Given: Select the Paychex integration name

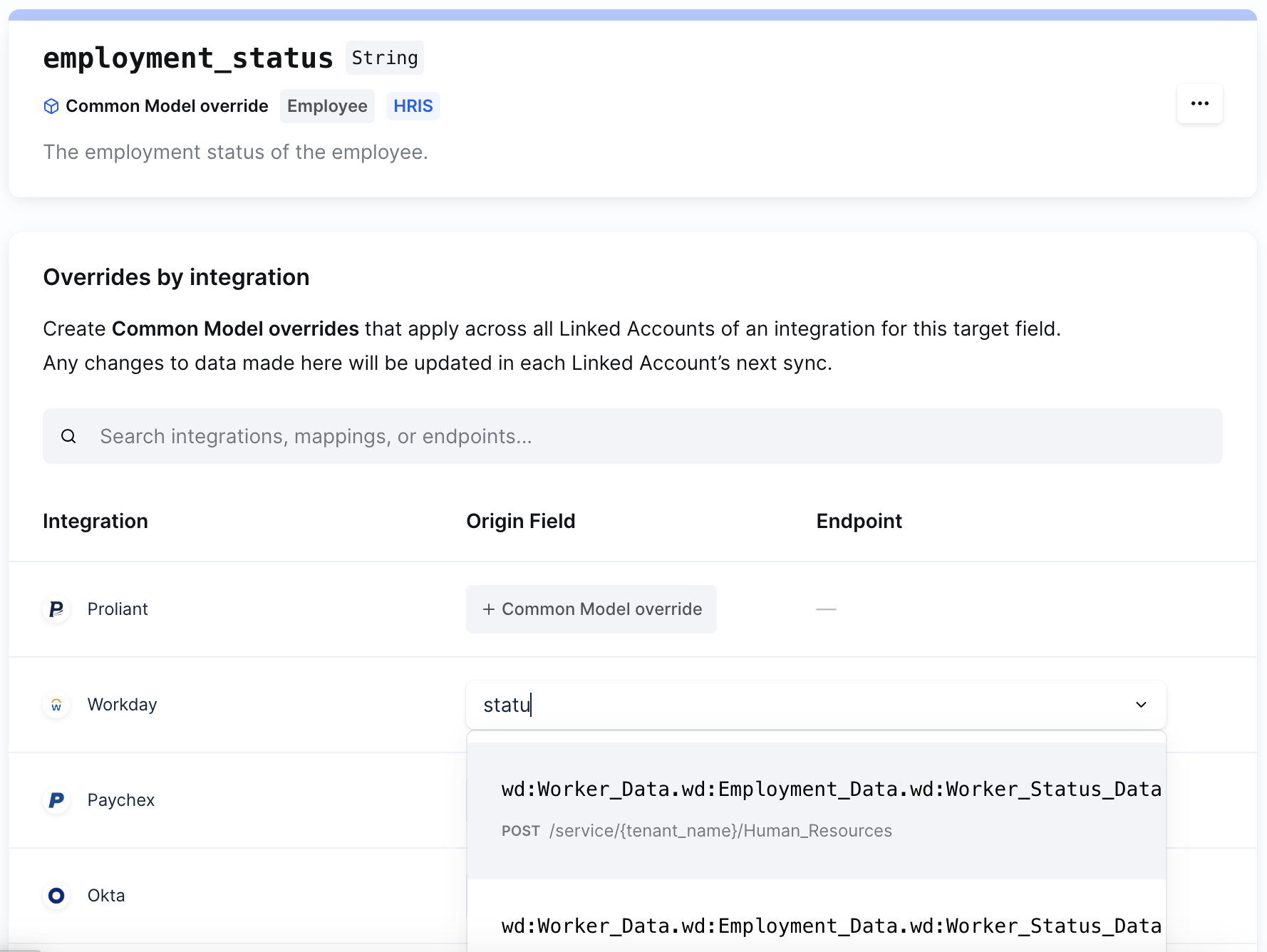Looking at the screenshot, I should [x=121, y=800].
